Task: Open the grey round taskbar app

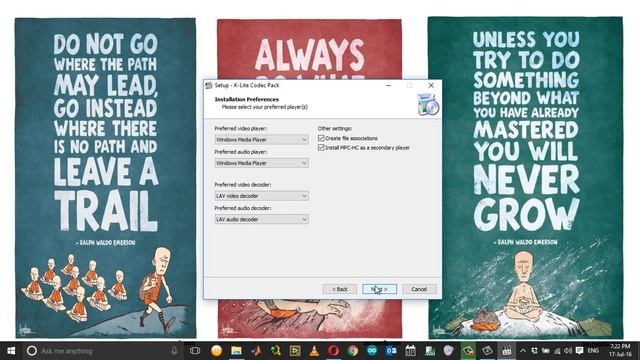Action: (449, 351)
